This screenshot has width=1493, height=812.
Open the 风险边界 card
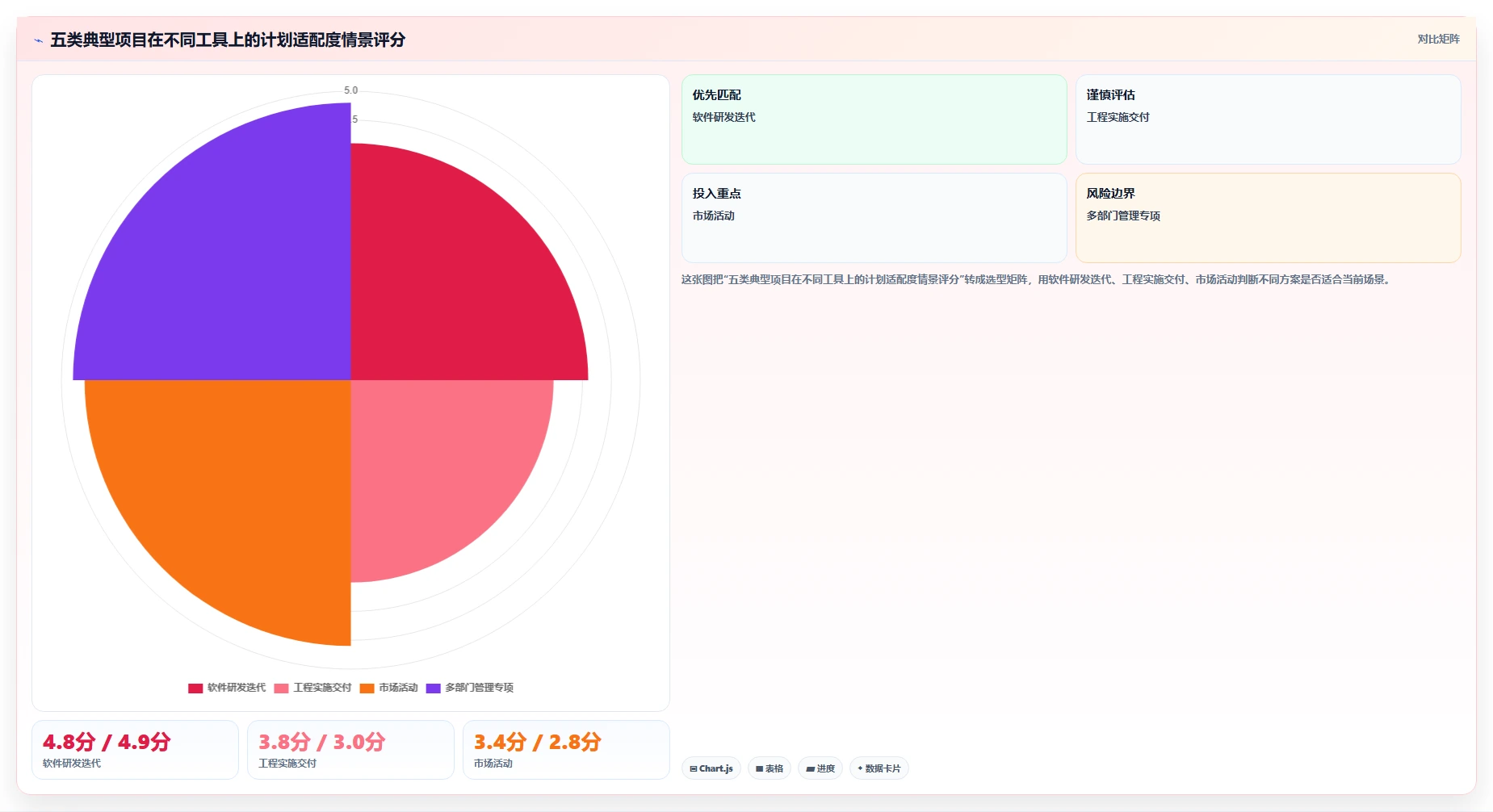1268,218
